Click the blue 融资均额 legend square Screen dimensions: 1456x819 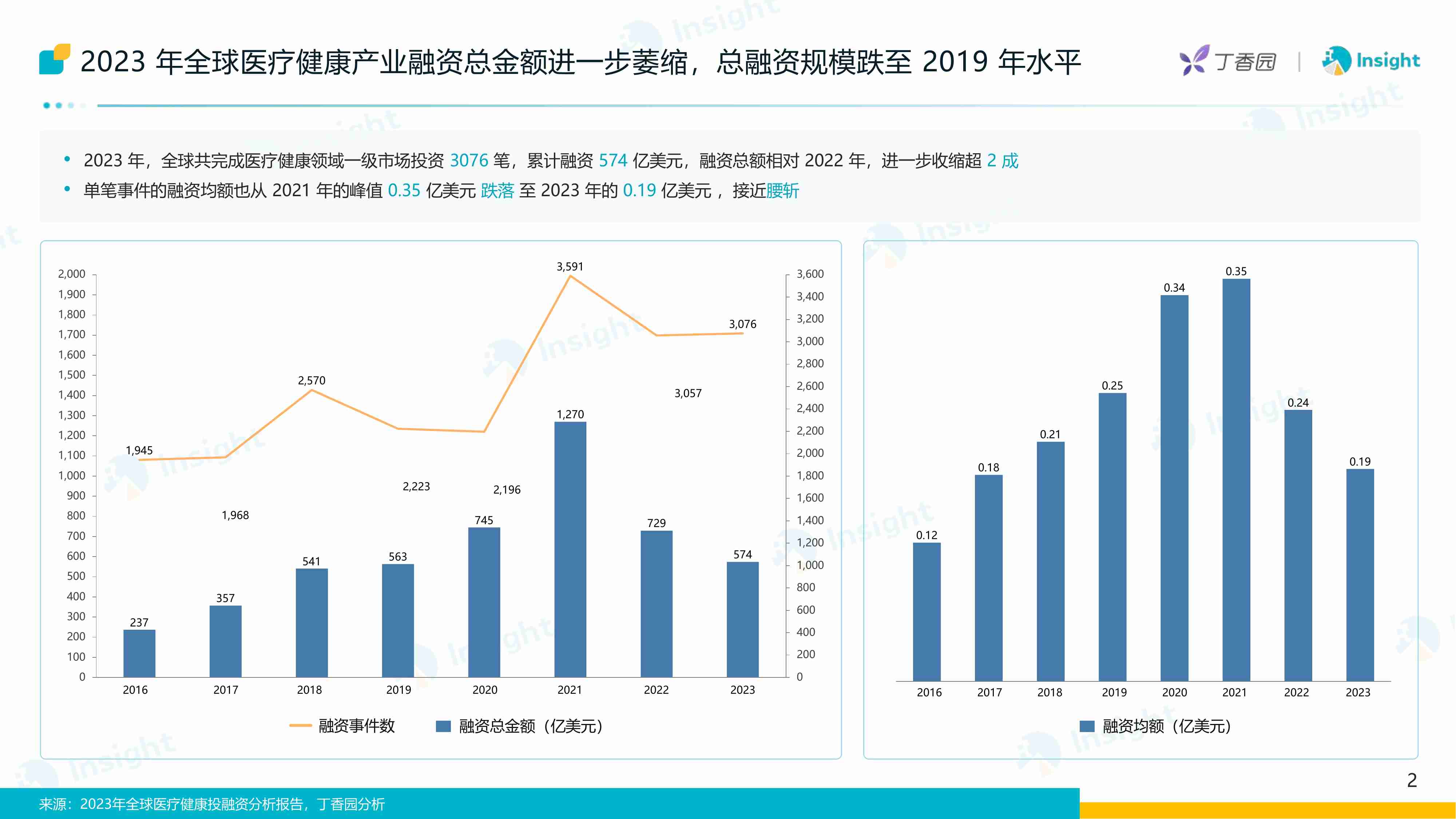coord(1087,726)
